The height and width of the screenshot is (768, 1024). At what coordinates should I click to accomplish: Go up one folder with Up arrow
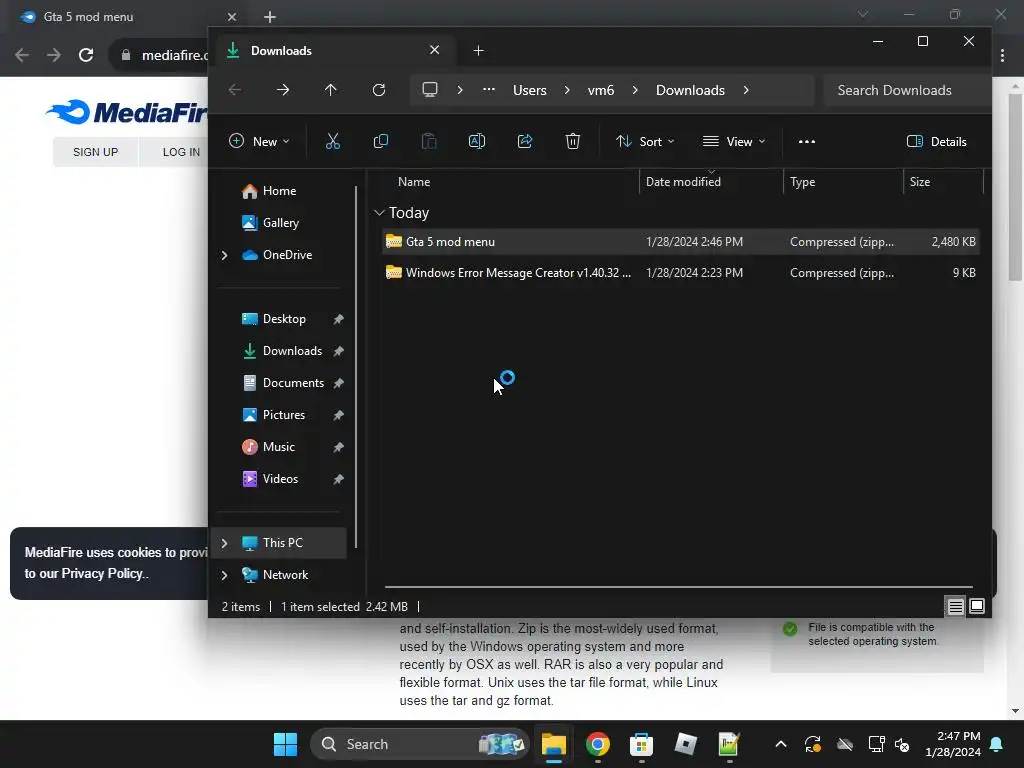[x=330, y=90]
